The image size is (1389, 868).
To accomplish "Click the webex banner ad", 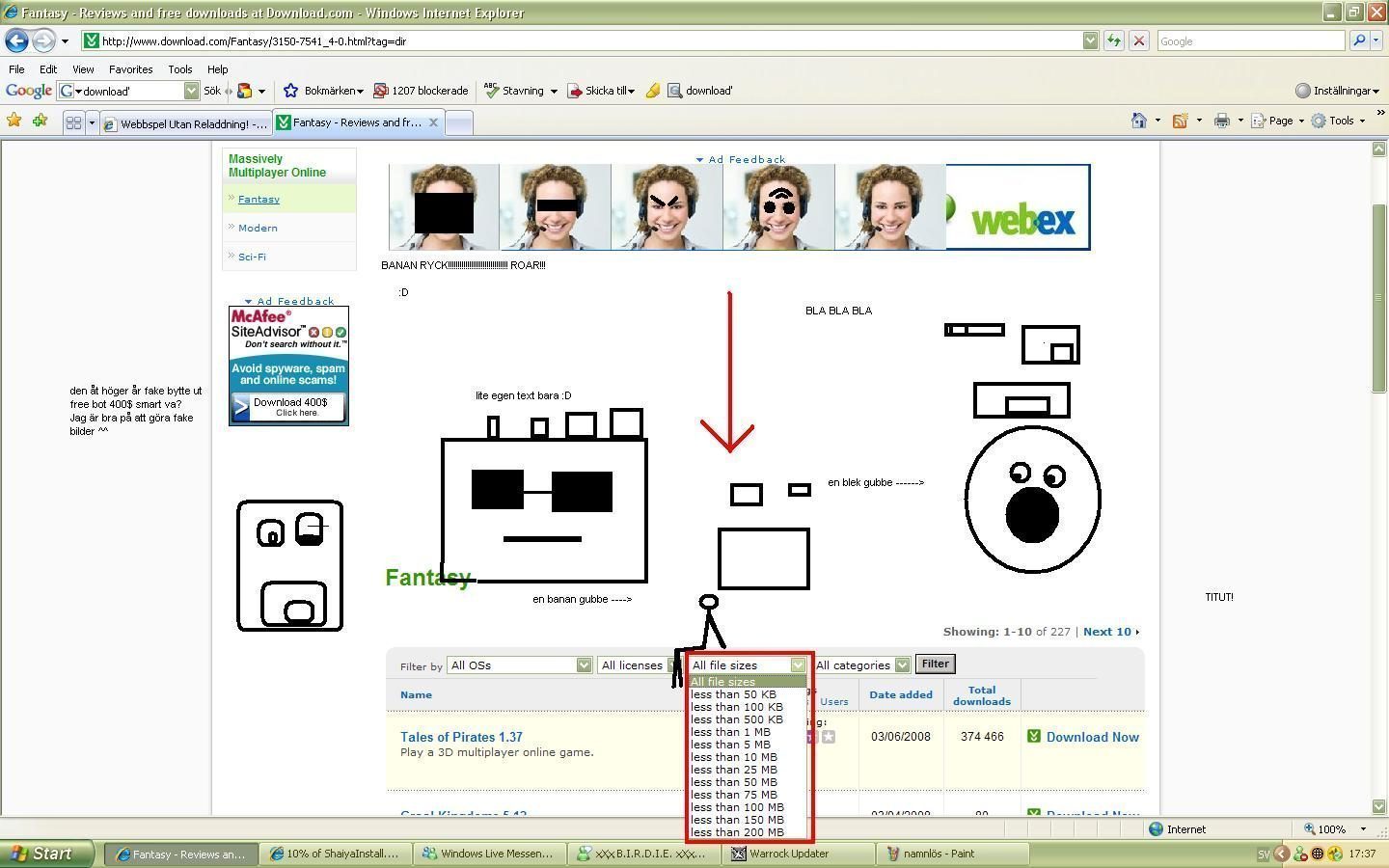I will point(740,206).
